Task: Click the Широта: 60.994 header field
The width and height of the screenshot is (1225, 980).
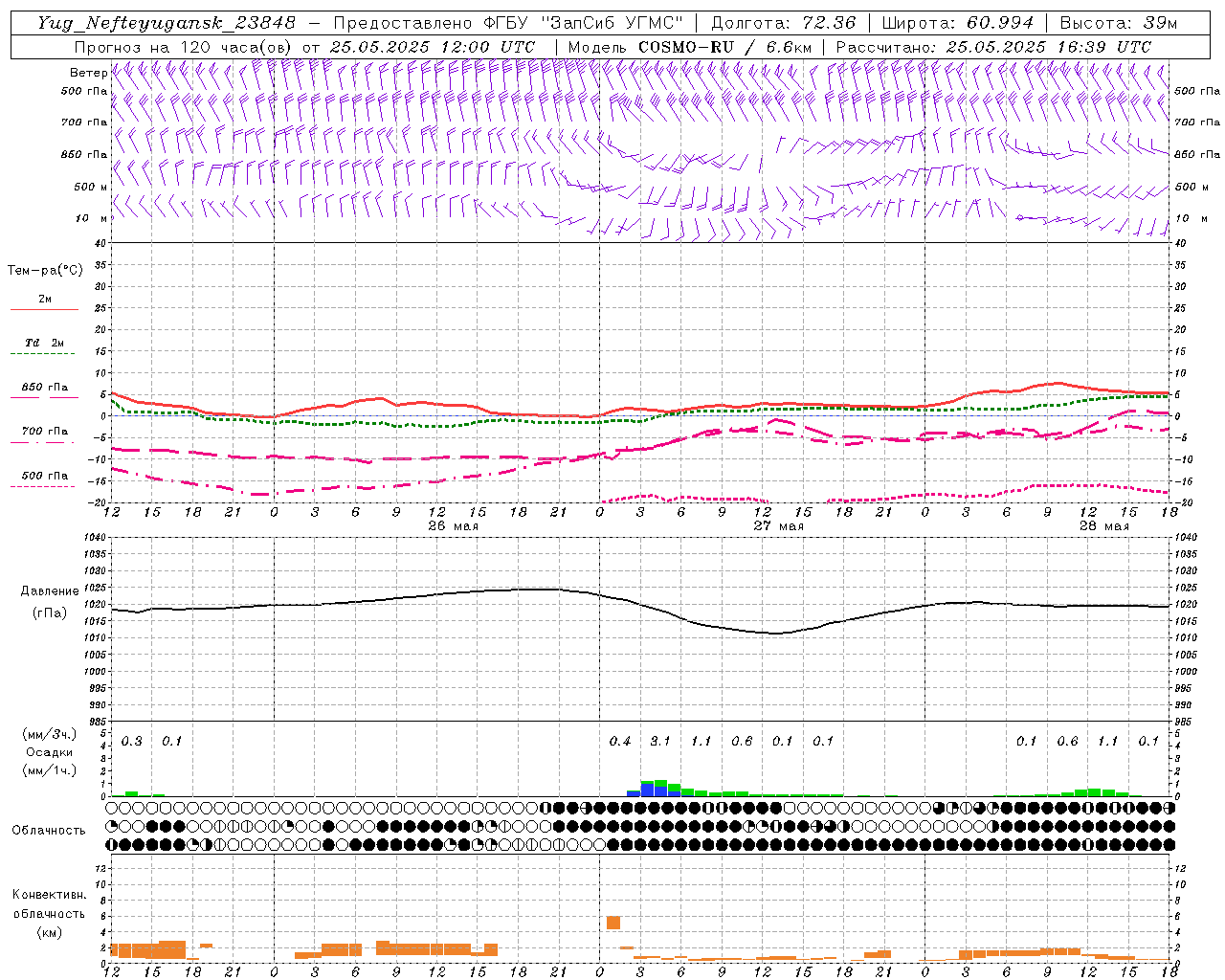Action: click(957, 23)
